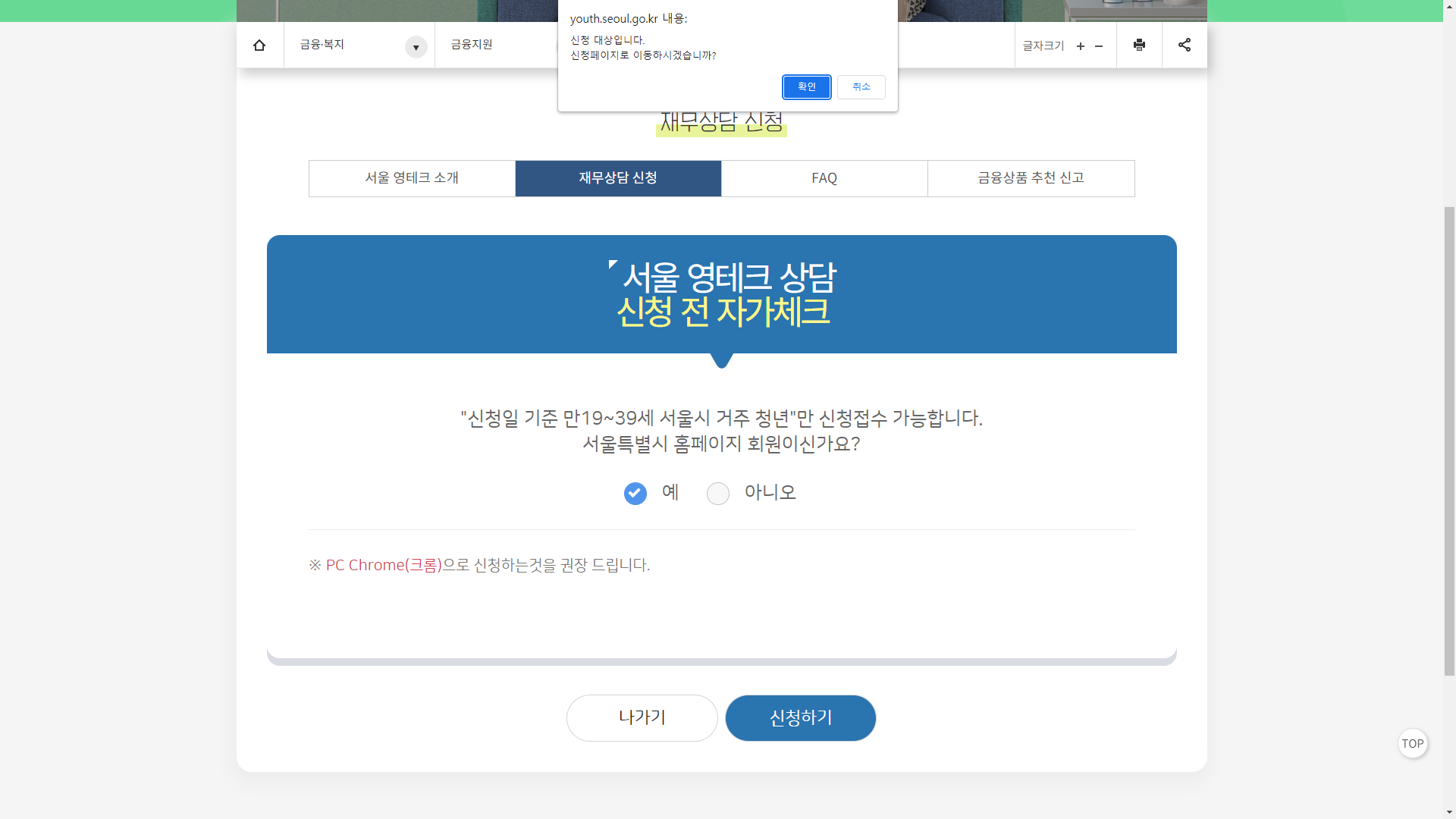Click the TOP scroll-to-top button
1456x819 pixels.
pos(1412,743)
